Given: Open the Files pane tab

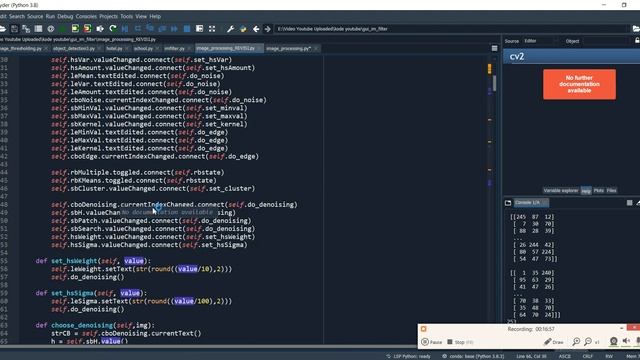Looking at the screenshot, I should coord(611,191).
